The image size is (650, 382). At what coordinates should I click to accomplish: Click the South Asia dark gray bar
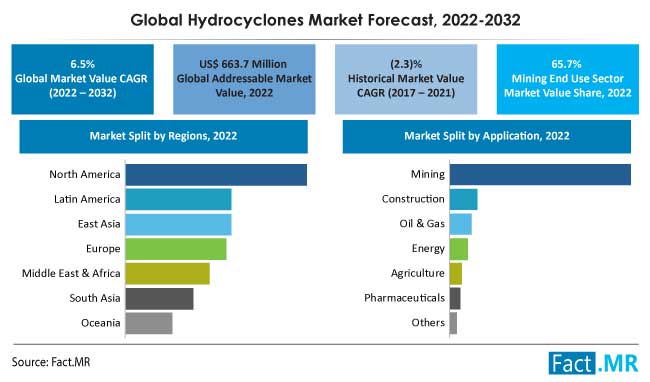click(160, 298)
